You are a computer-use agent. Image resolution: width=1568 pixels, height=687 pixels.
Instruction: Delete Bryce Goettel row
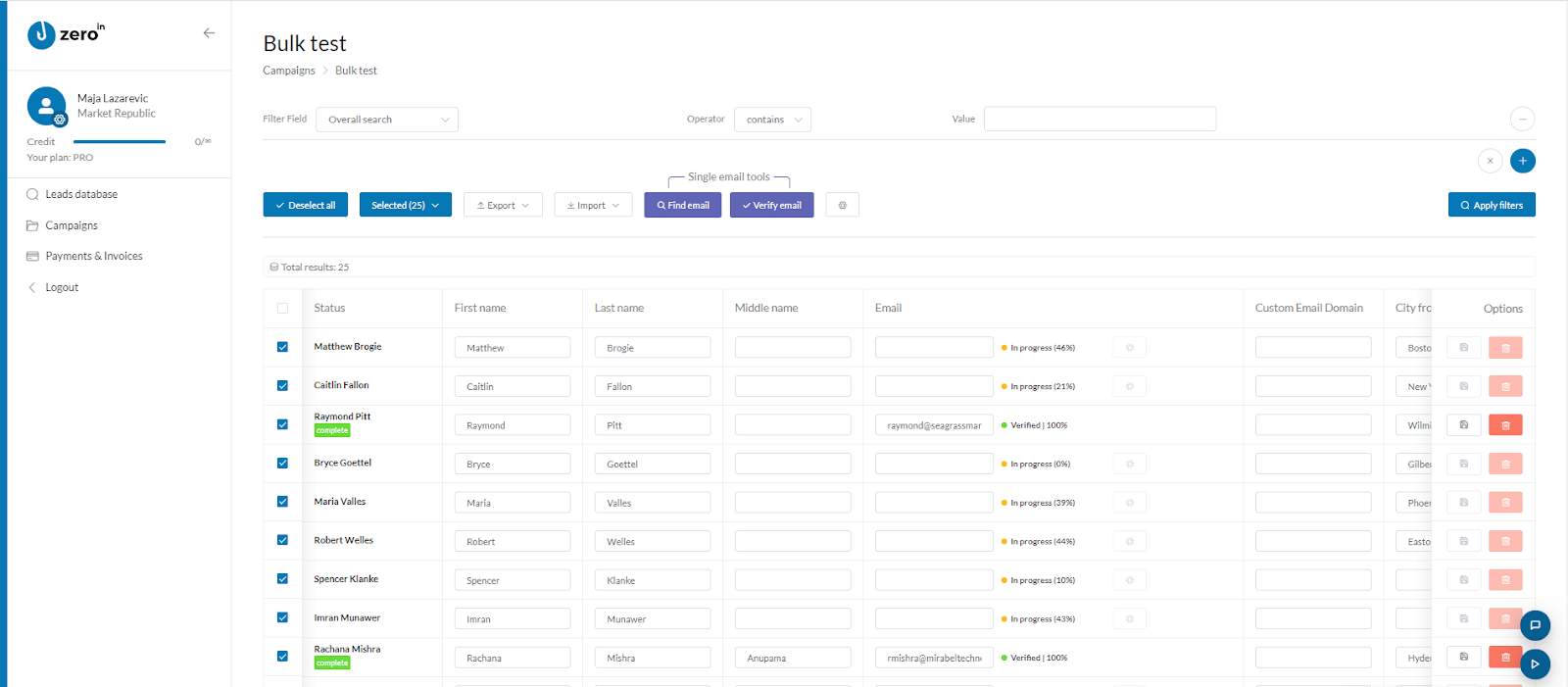[x=1505, y=464]
